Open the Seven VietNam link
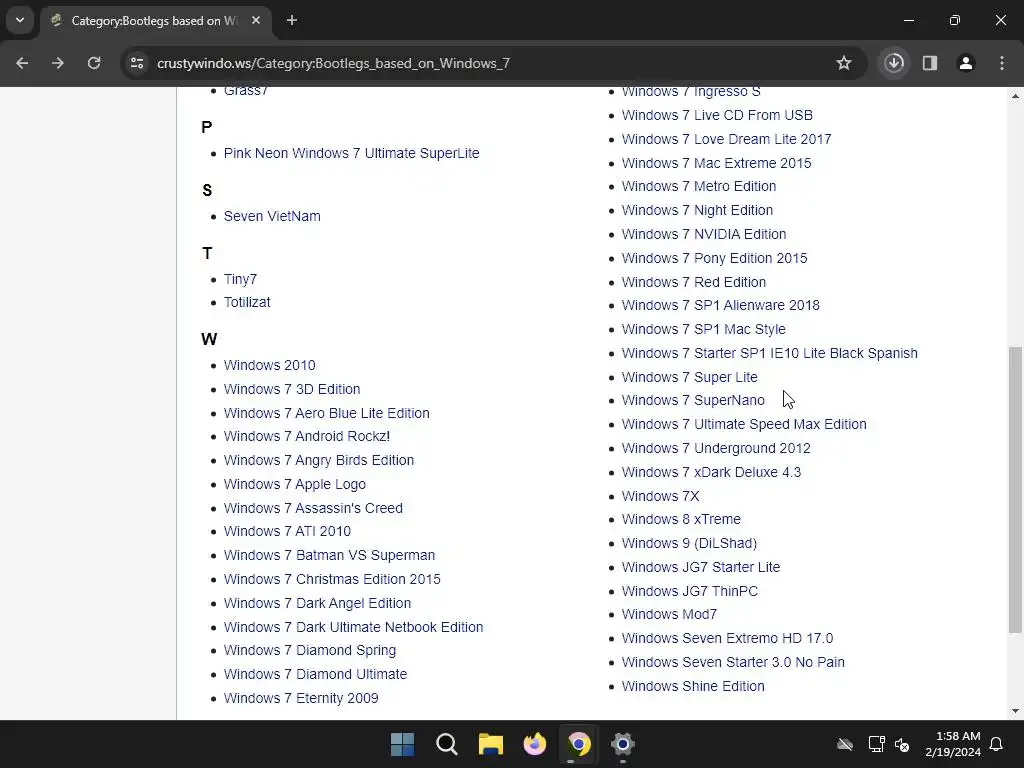This screenshot has height=768, width=1024. coord(272,216)
